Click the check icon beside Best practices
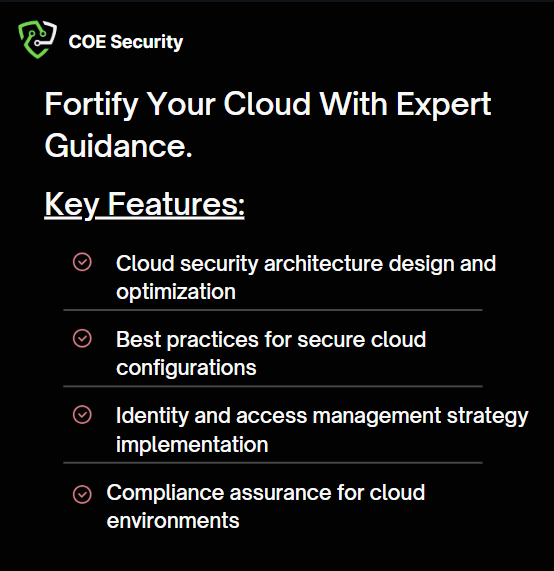554x571 pixels. coord(82,338)
